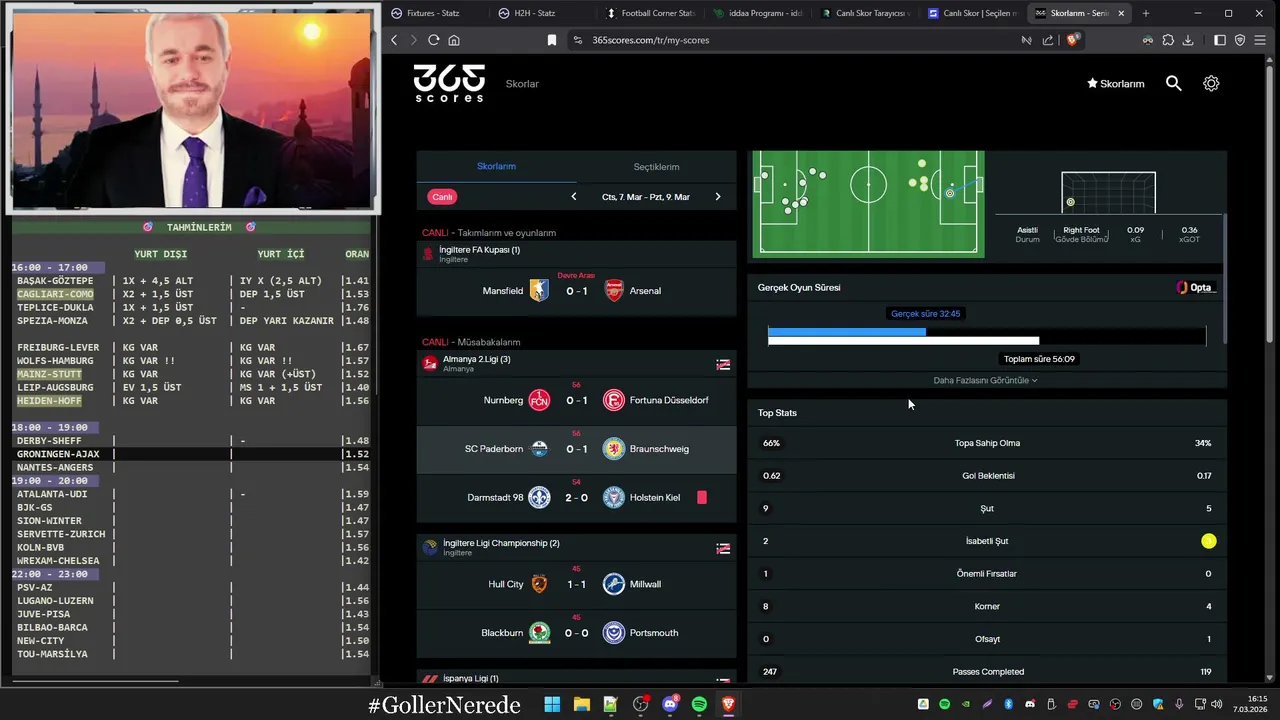Go to previous date range arrow
The width and height of the screenshot is (1280, 720).
[574, 197]
